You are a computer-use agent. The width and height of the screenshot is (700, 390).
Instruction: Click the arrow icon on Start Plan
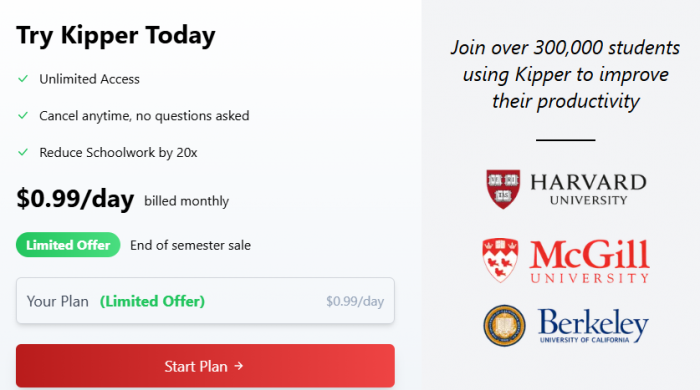239,366
